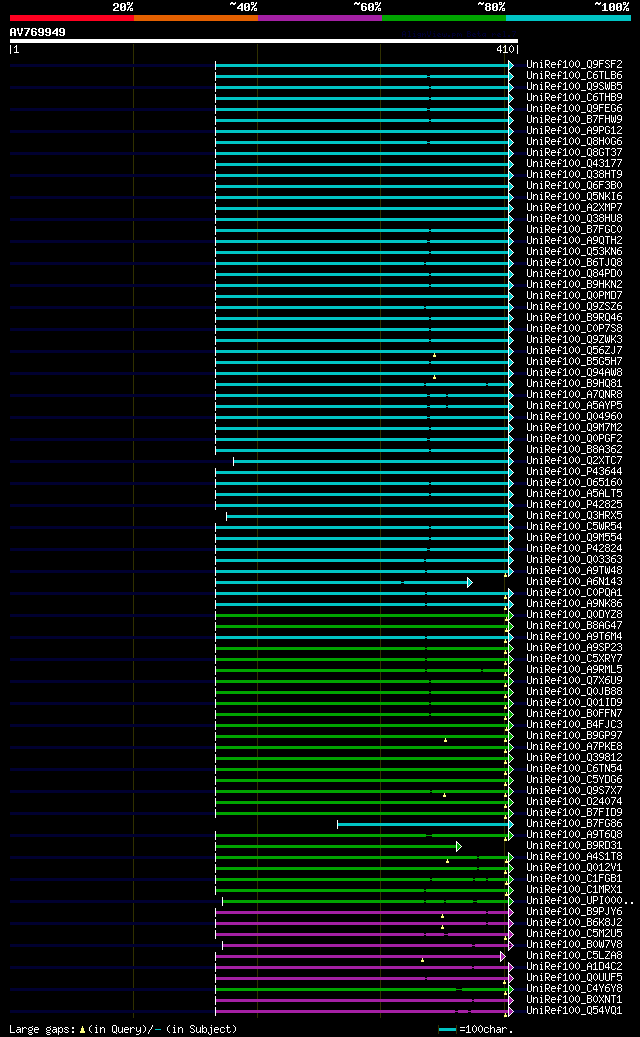The width and height of the screenshot is (640, 1037).
Task: Click the UniRef100_Q7X6U9 label
Action: (574, 681)
